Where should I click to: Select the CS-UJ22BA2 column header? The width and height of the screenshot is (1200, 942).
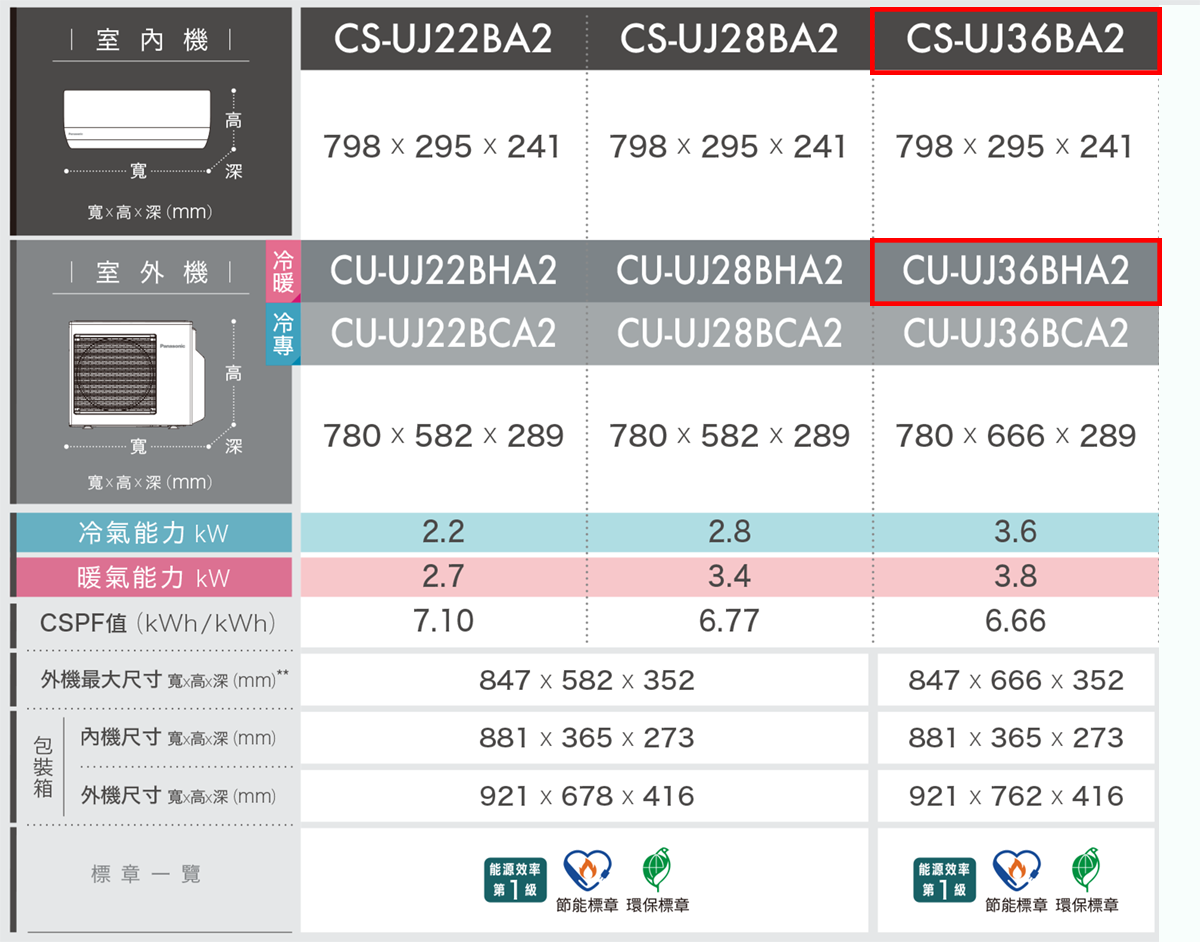click(x=443, y=39)
